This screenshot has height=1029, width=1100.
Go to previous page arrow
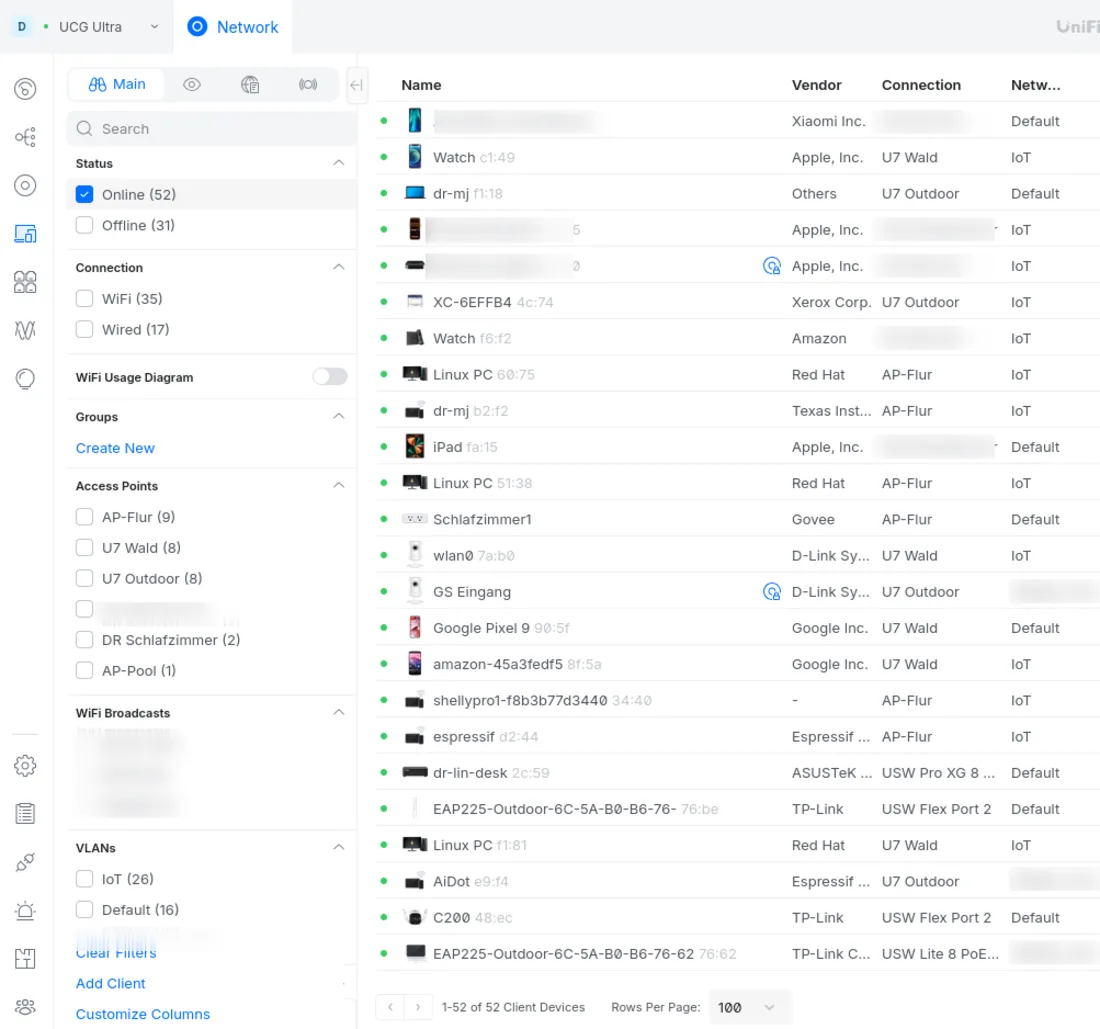390,1007
